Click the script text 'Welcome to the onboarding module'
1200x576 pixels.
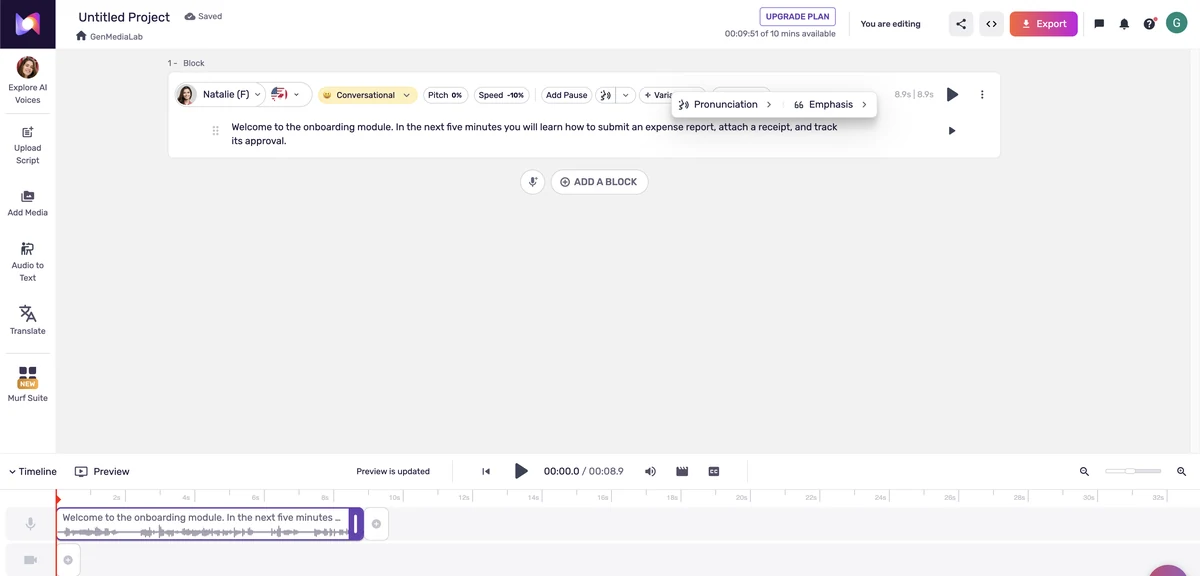pyautogui.click(x=311, y=127)
